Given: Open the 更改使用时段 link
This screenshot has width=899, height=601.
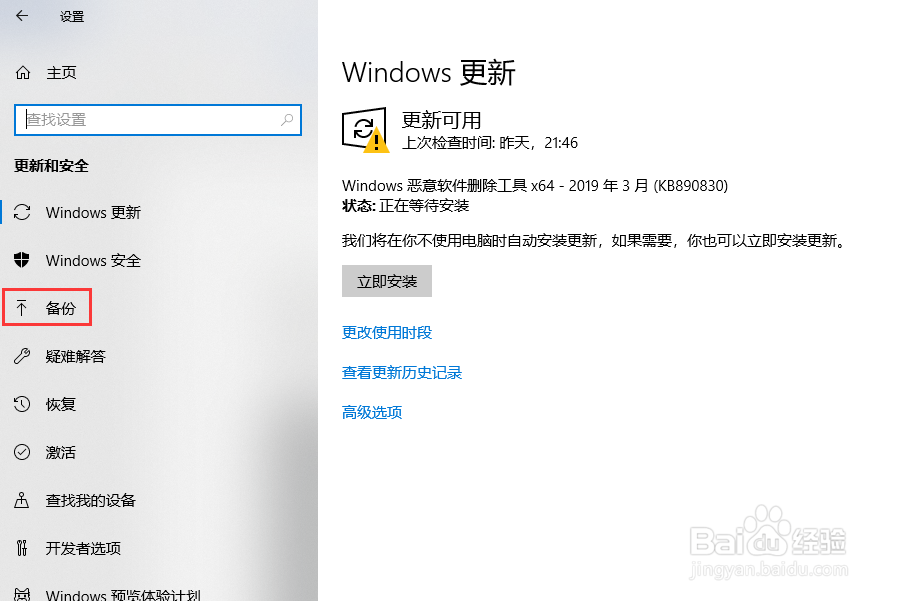Looking at the screenshot, I should pos(387,333).
